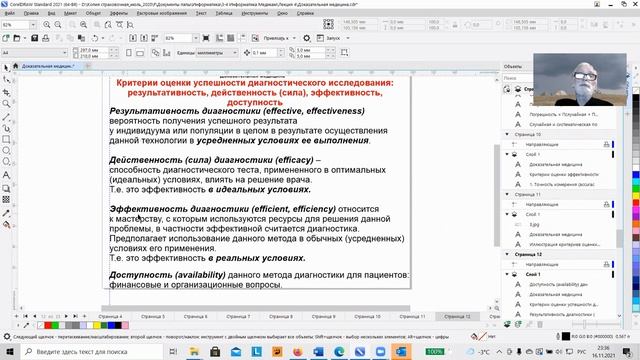Select the Shape edit tool

pos(6,80)
